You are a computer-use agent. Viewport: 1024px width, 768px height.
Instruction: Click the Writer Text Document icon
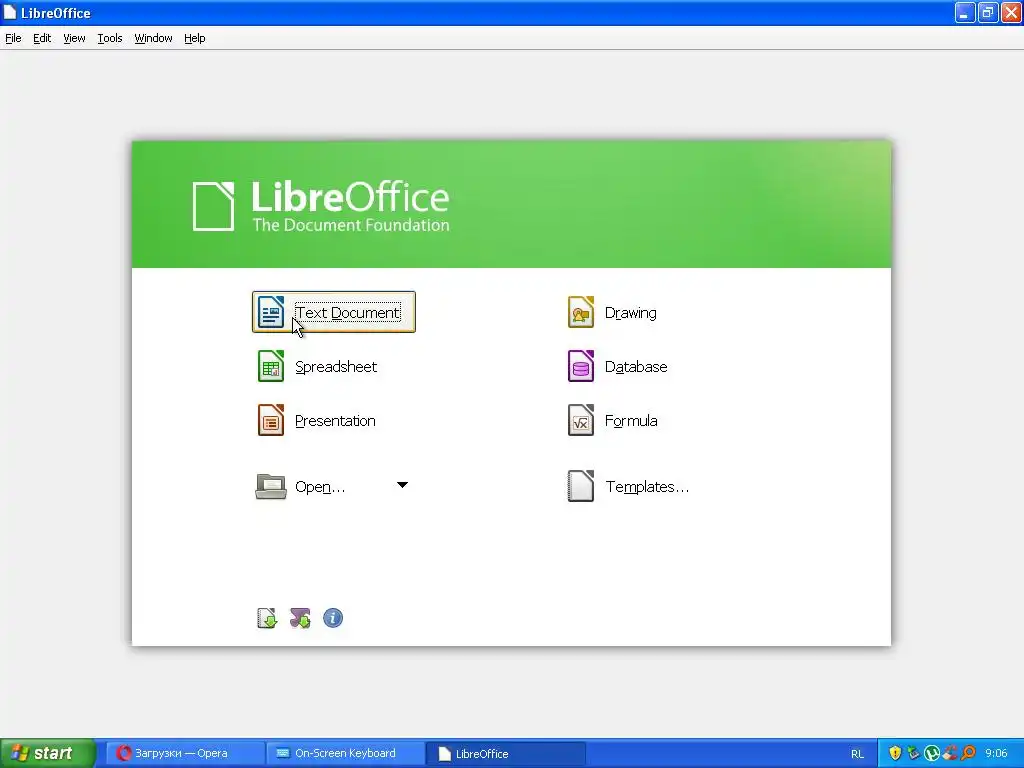coord(270,312)
